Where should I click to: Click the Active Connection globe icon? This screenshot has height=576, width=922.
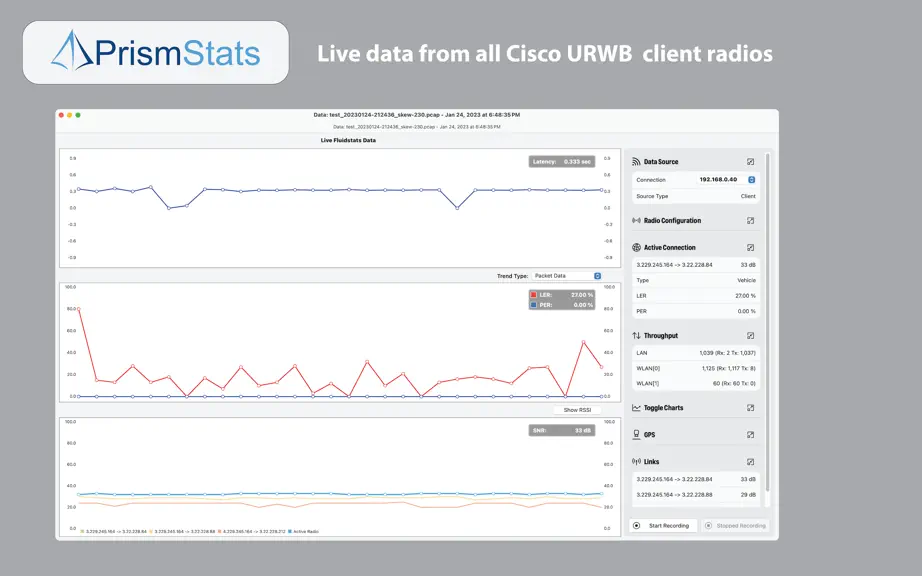click(x=636, y=247)
